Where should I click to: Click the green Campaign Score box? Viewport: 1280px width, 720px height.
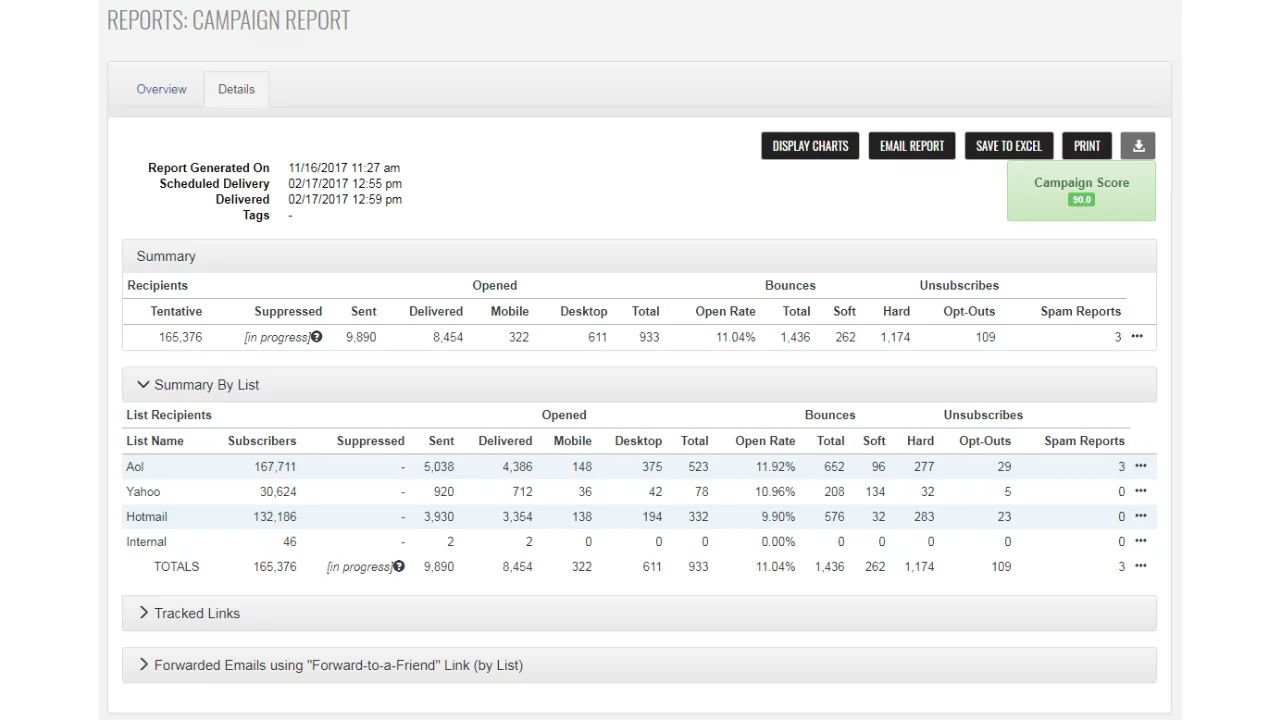click(1081, 191)
